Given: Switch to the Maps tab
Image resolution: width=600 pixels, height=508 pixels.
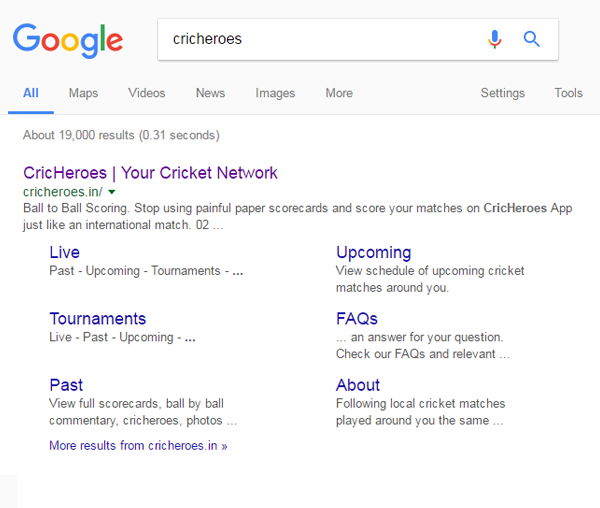Looking at the screenshot, I should [x=83, y=93].
